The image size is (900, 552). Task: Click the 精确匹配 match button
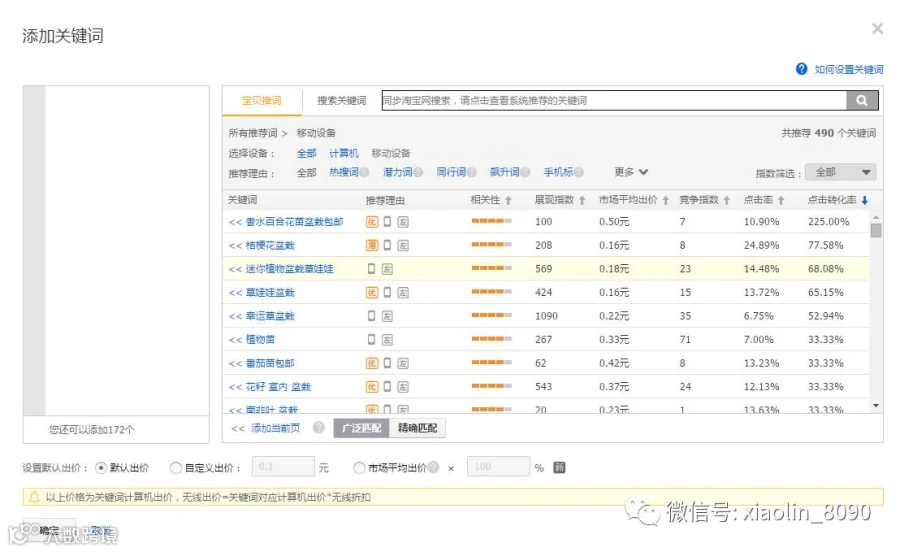(x=417, y=428)
